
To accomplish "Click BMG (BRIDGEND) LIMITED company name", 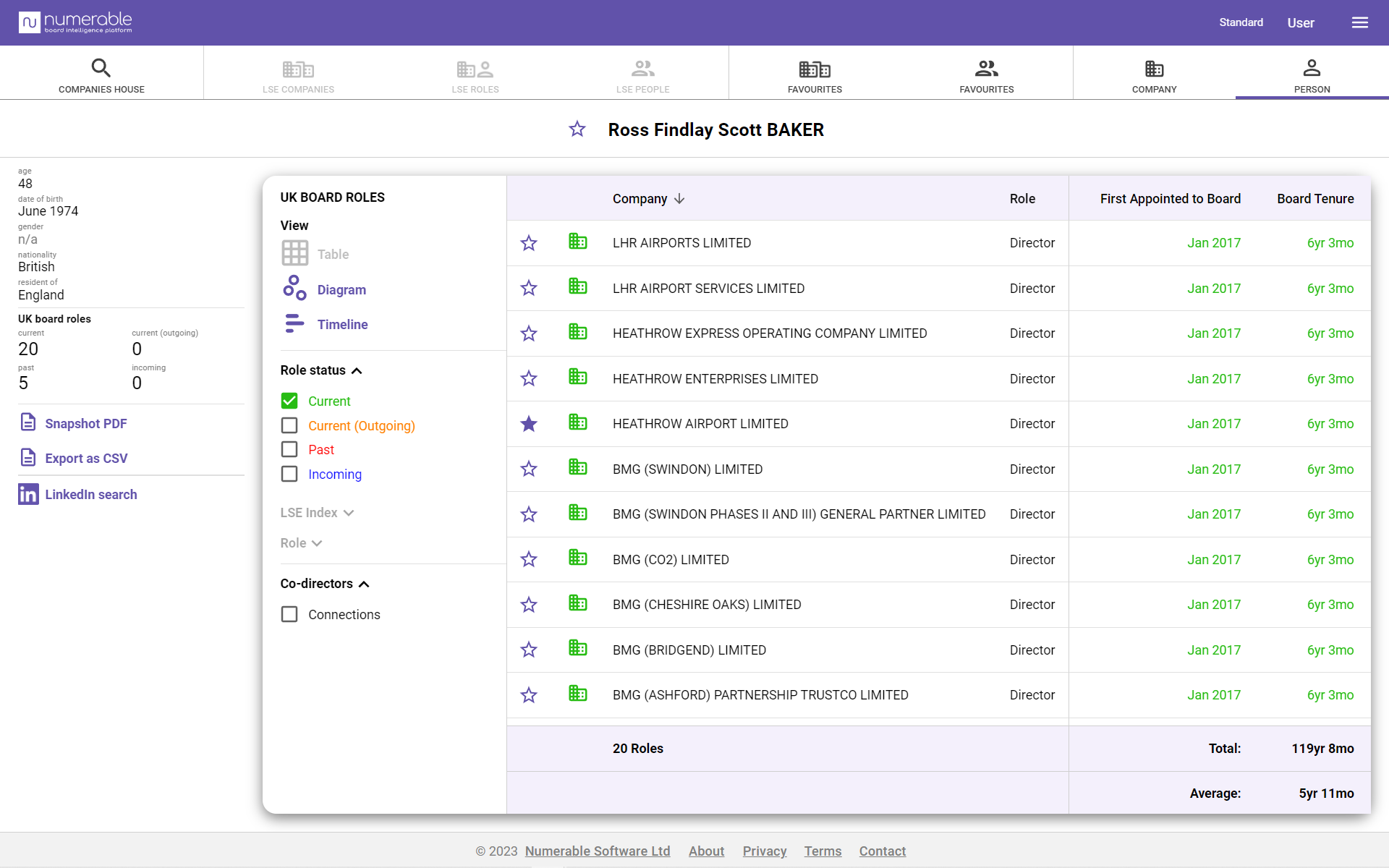I will point(689,650).
